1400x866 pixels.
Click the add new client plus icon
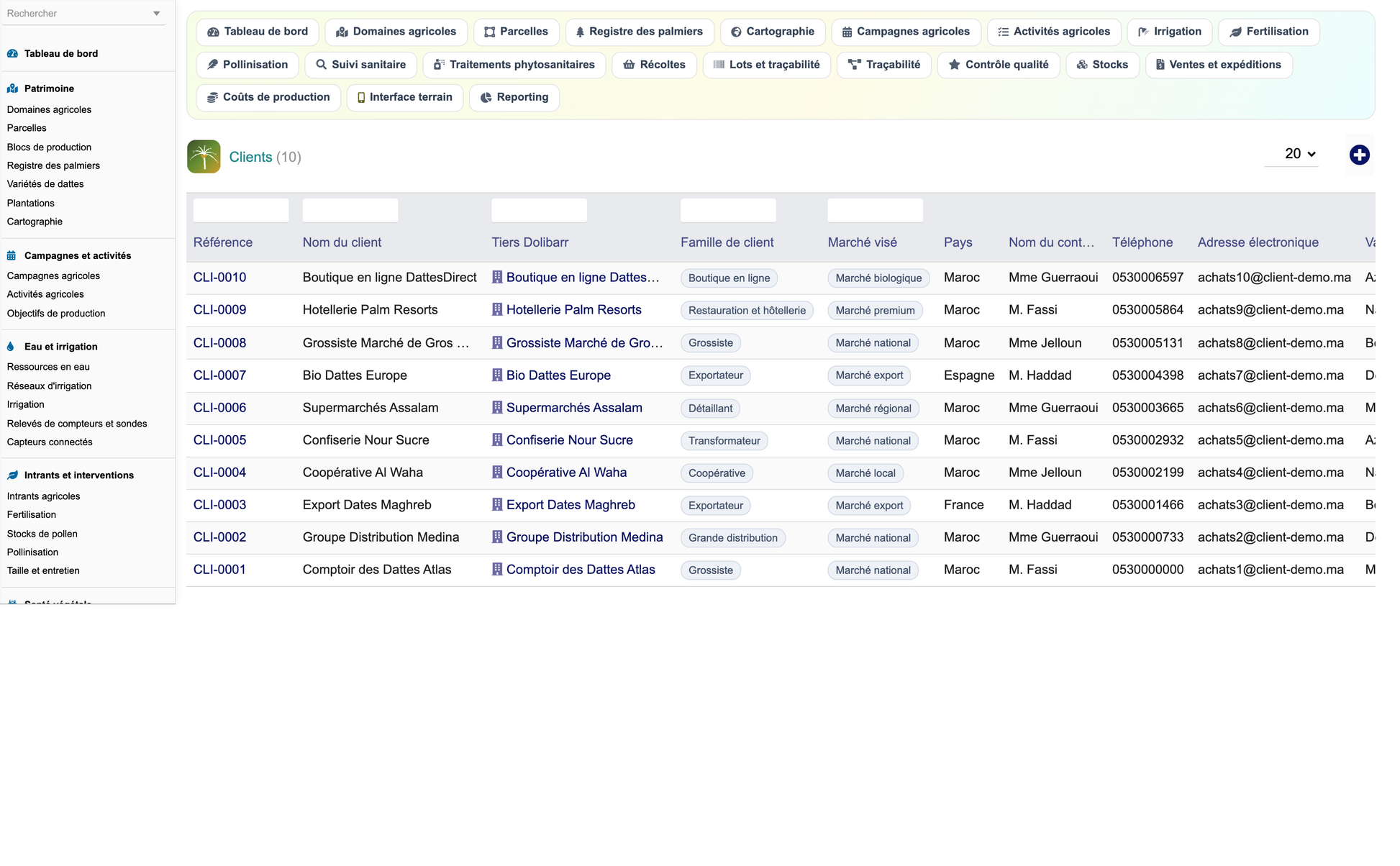point(1359,155)
